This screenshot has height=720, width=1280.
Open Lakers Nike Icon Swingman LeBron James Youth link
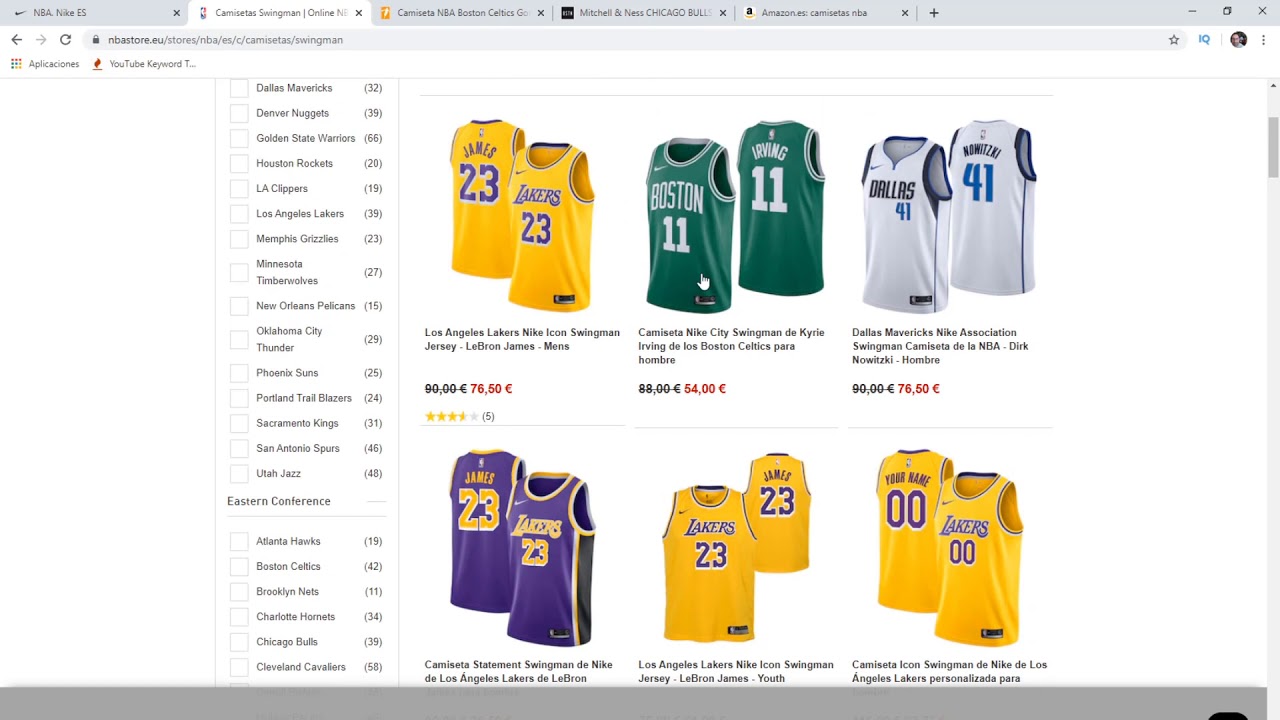pos(736,671)
